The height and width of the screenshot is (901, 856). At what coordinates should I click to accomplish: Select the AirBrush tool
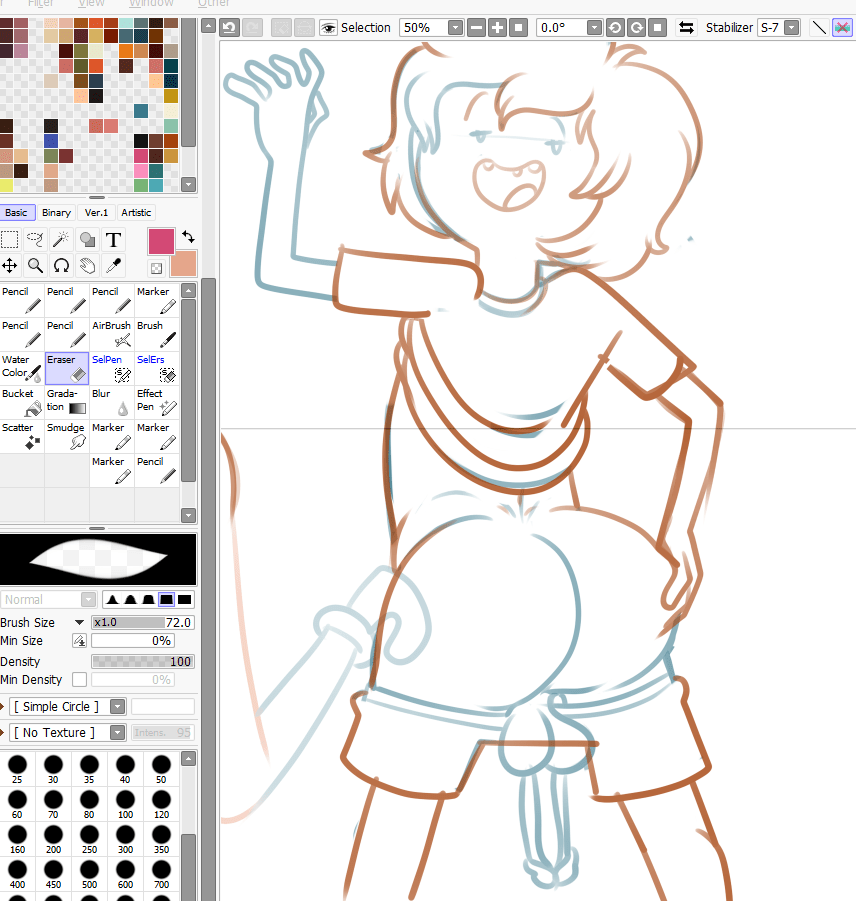point(110,332)
